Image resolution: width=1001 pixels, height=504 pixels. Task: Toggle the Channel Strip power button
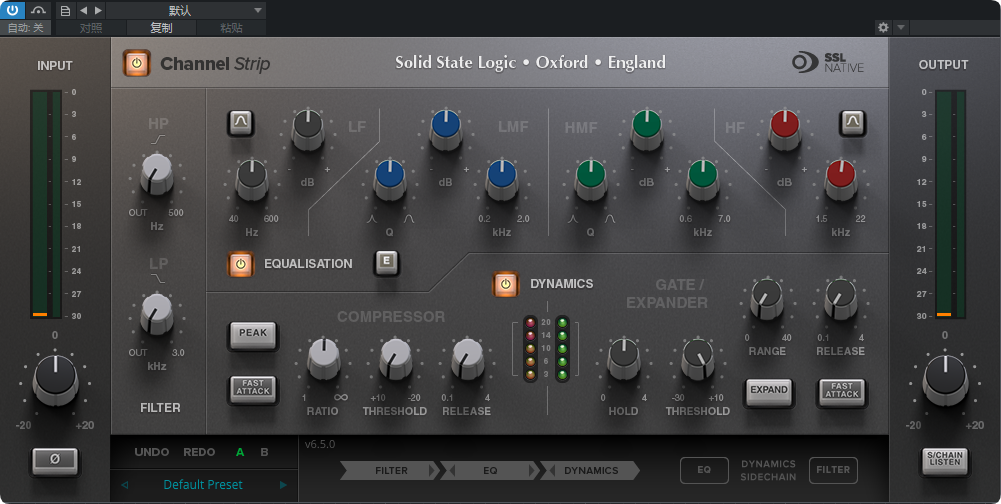137,63
